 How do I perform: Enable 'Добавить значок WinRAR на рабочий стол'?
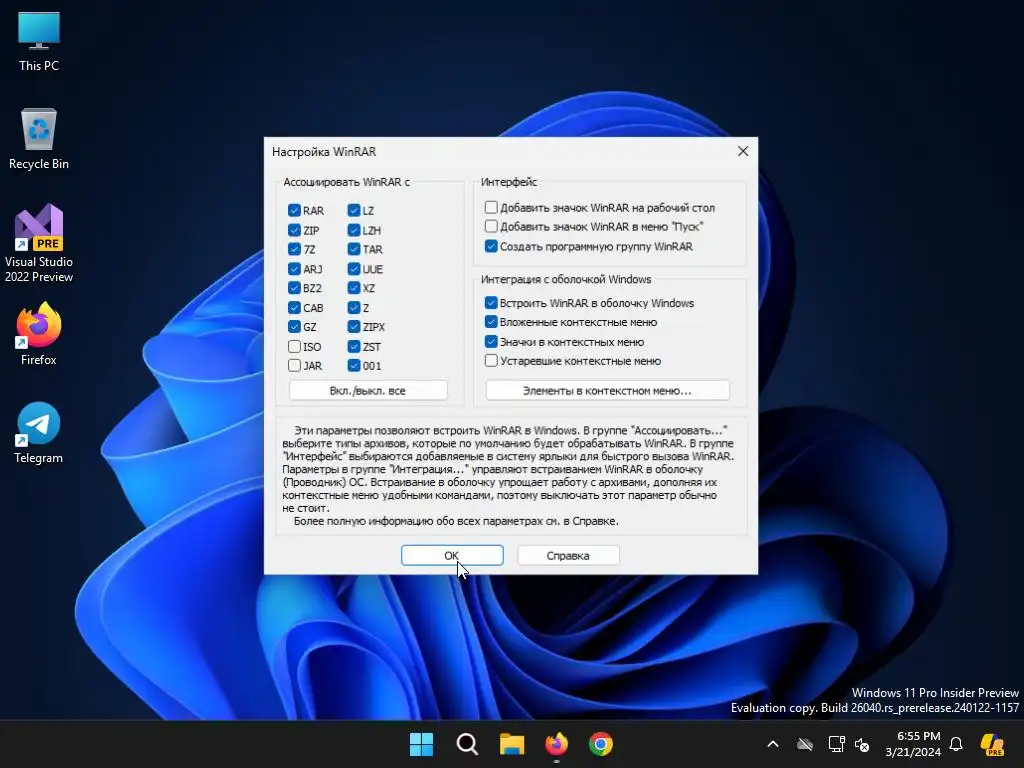pyautogui.click(x=491, y=207)
